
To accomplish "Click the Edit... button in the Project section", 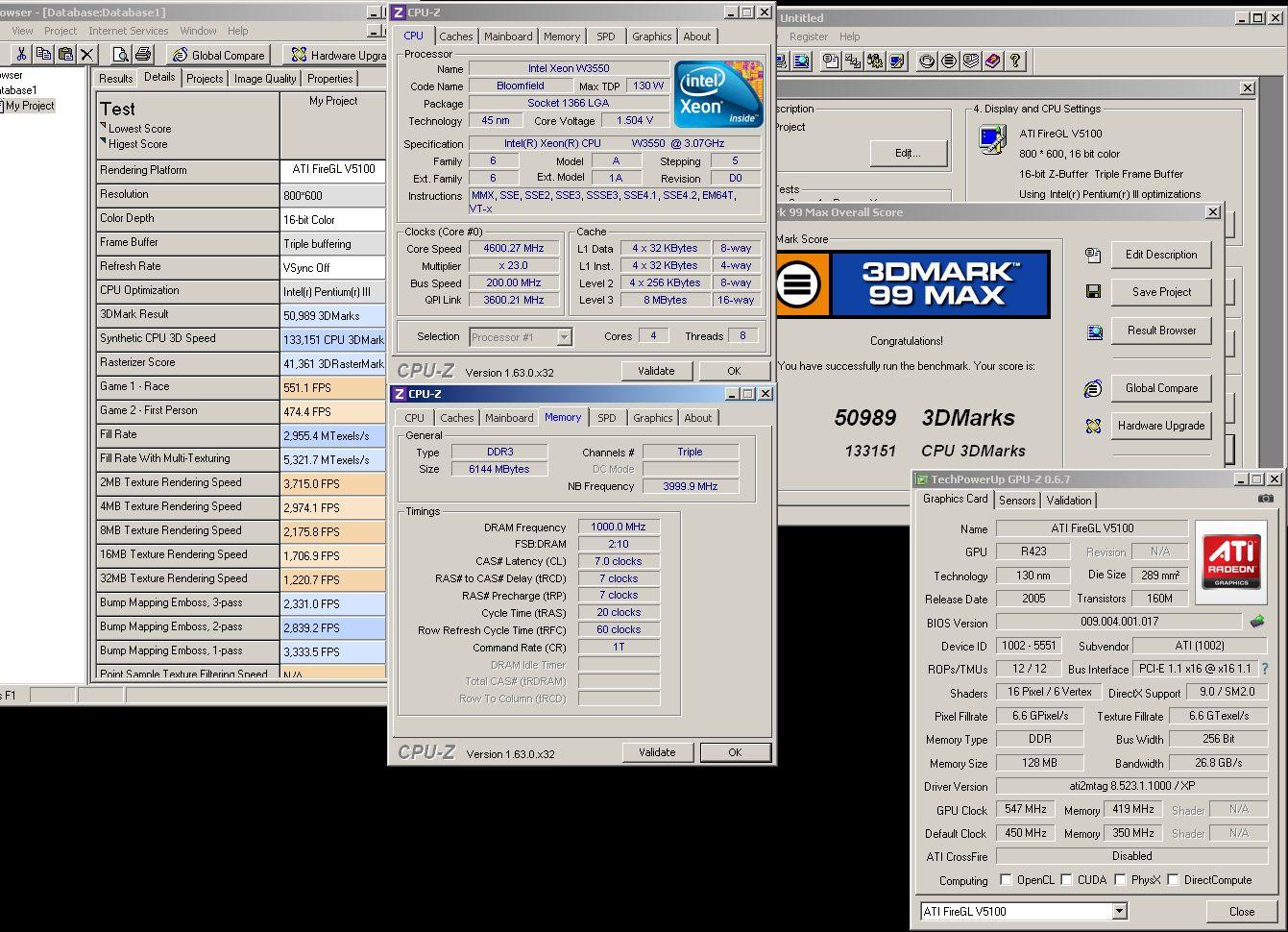I will 908,153.
